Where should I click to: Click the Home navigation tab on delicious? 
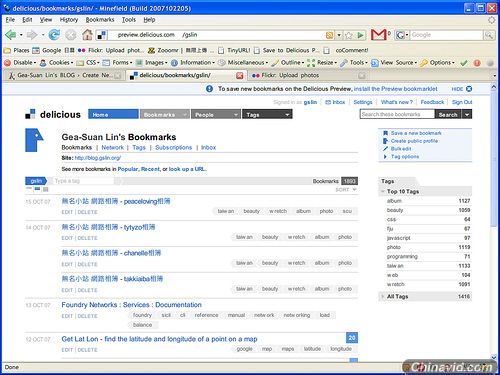[113, 114]
